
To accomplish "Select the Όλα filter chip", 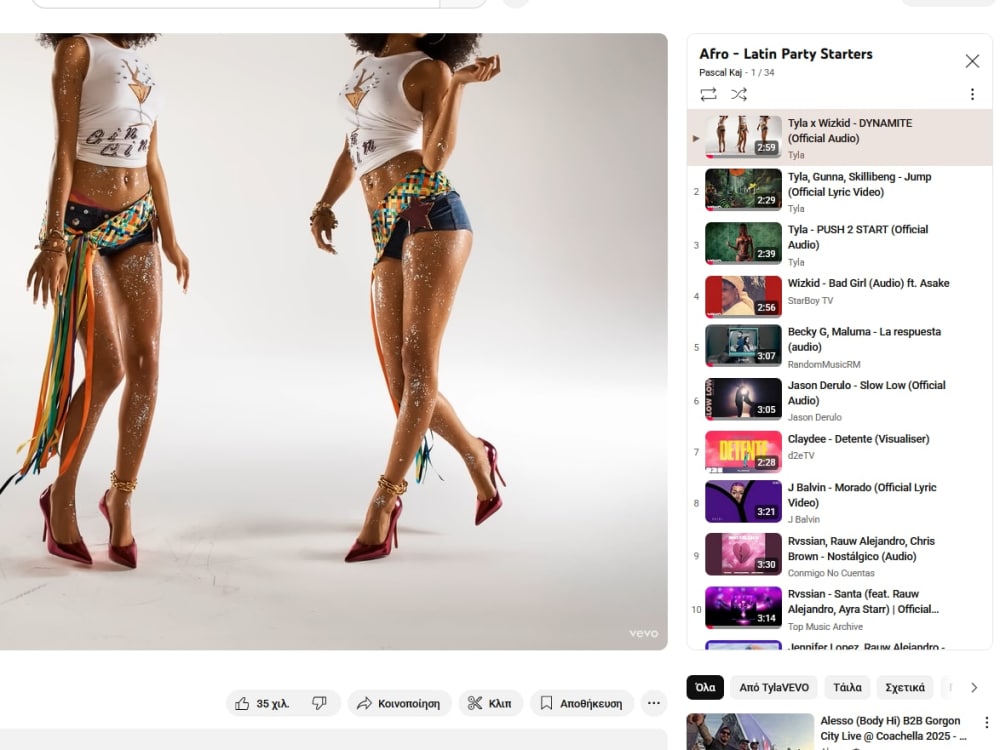I will click(x=705, y=688).
